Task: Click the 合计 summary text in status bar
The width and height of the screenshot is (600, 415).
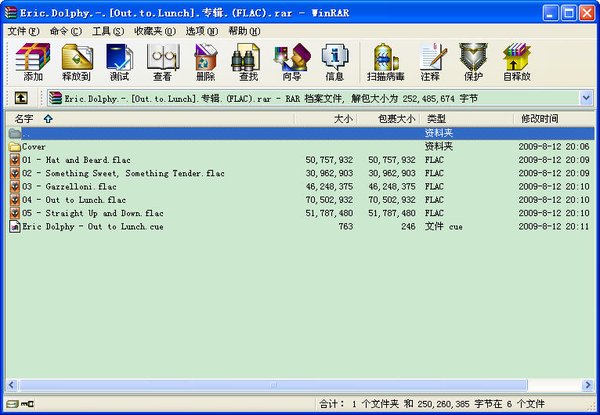Action: 432,404
